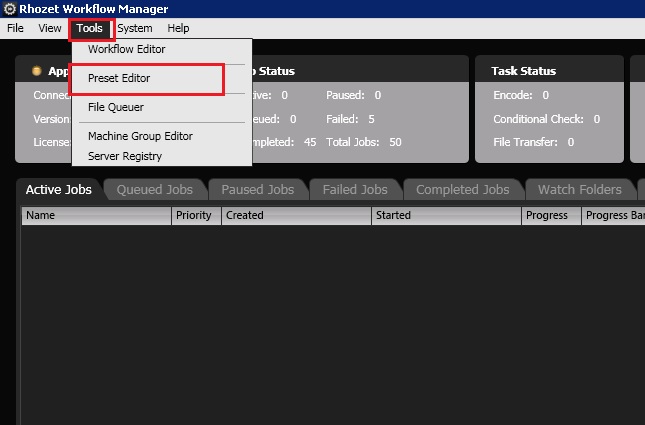Open the System menu
This screenshot has width=645, height=425.
135,28
